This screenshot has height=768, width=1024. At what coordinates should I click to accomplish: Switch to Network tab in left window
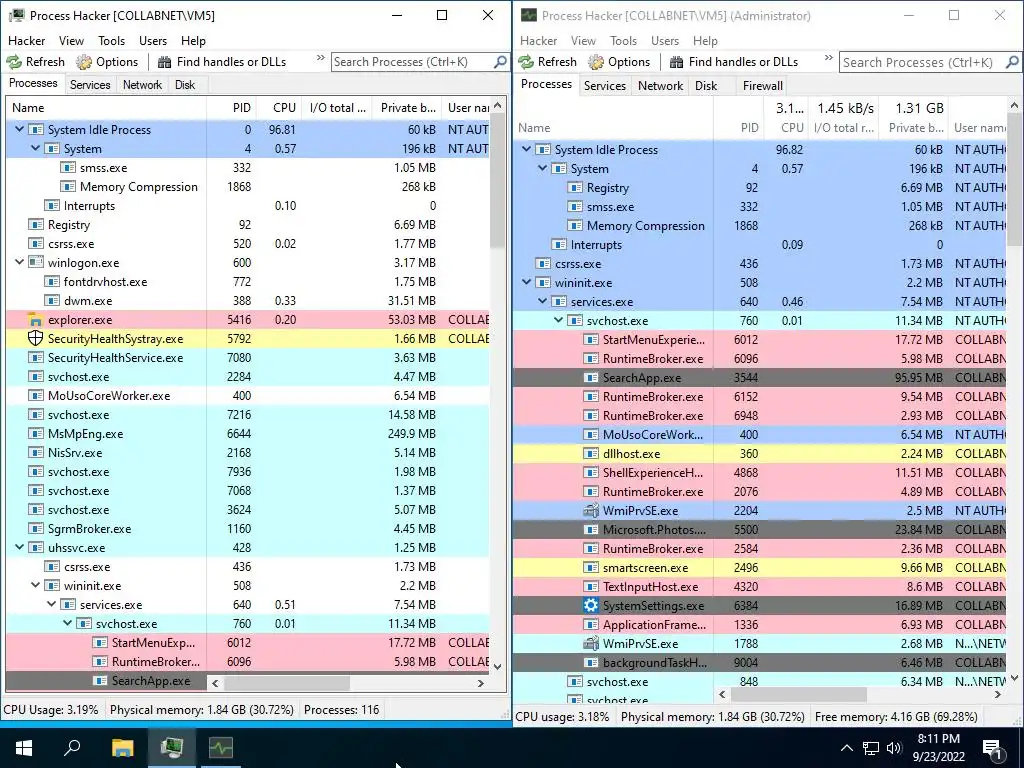[142, 85]
